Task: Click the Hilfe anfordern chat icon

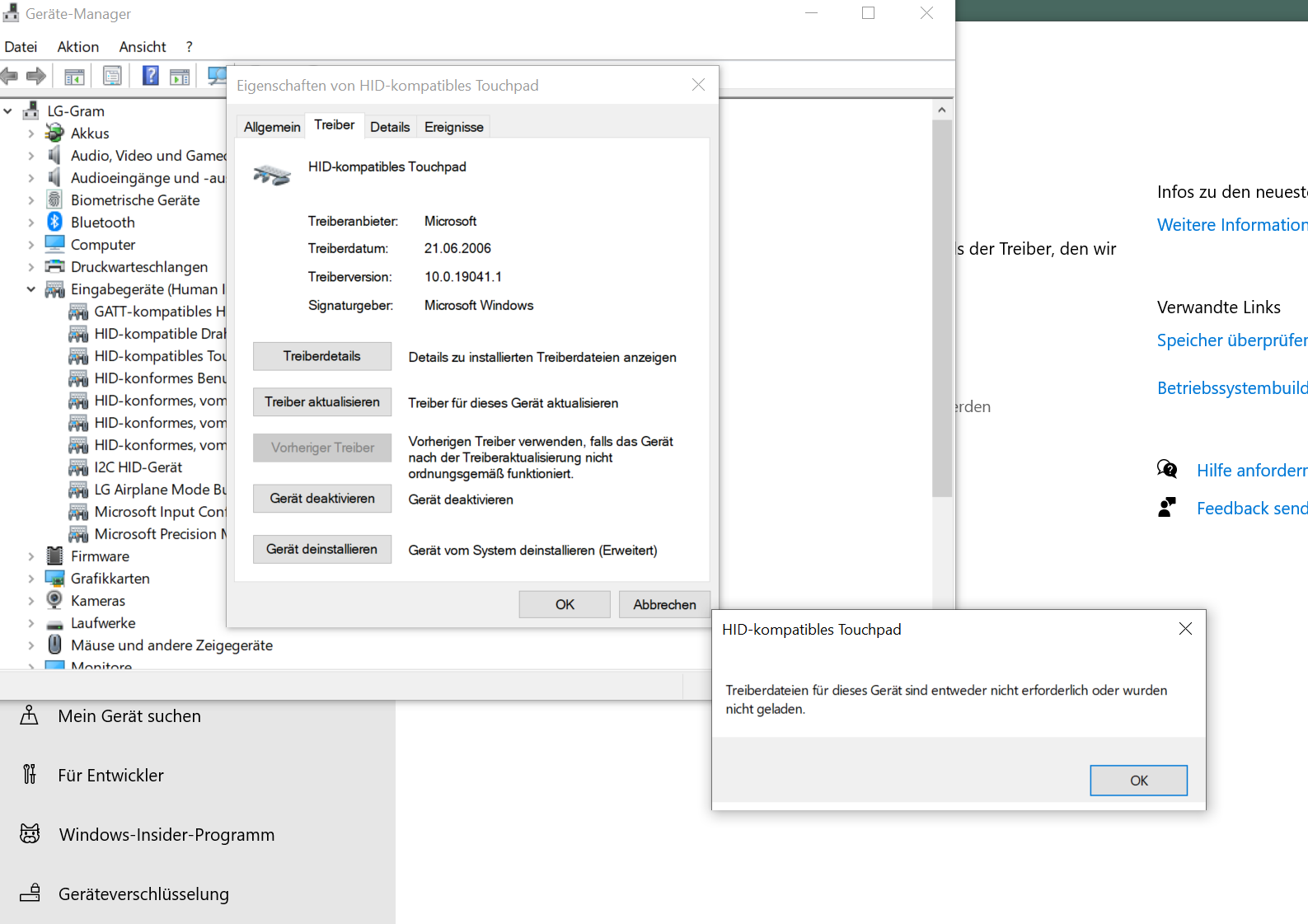Action: click(x=1167, y=470)
